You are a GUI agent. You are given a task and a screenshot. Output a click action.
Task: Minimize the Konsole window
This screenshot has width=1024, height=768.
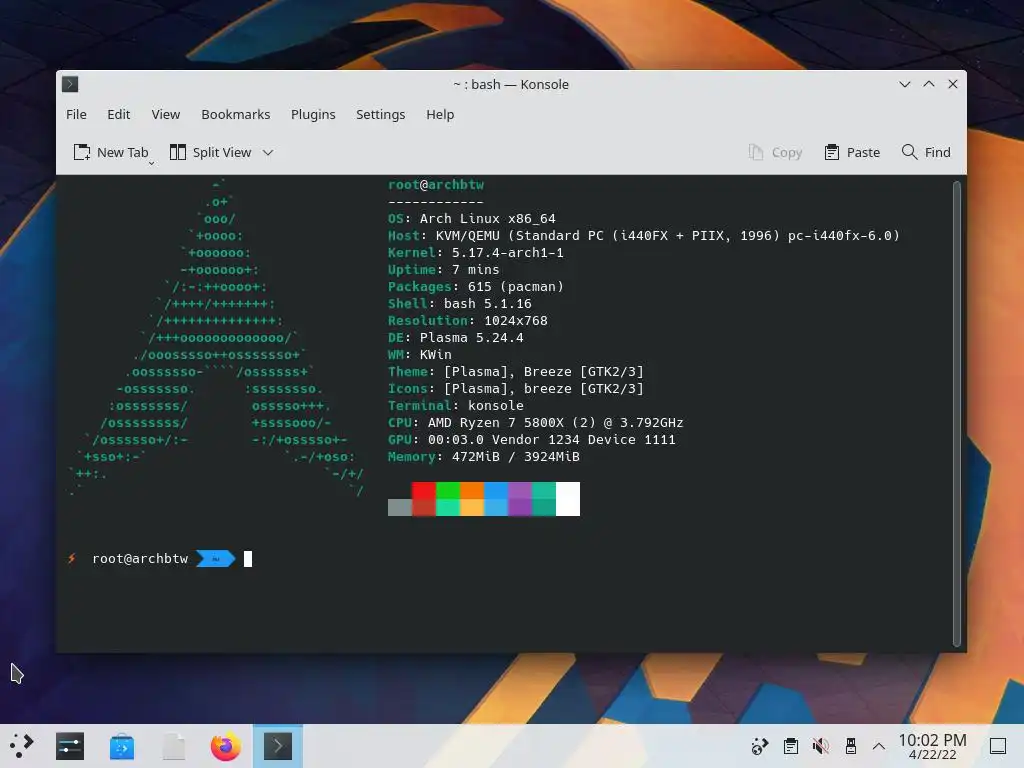[904, 84]
